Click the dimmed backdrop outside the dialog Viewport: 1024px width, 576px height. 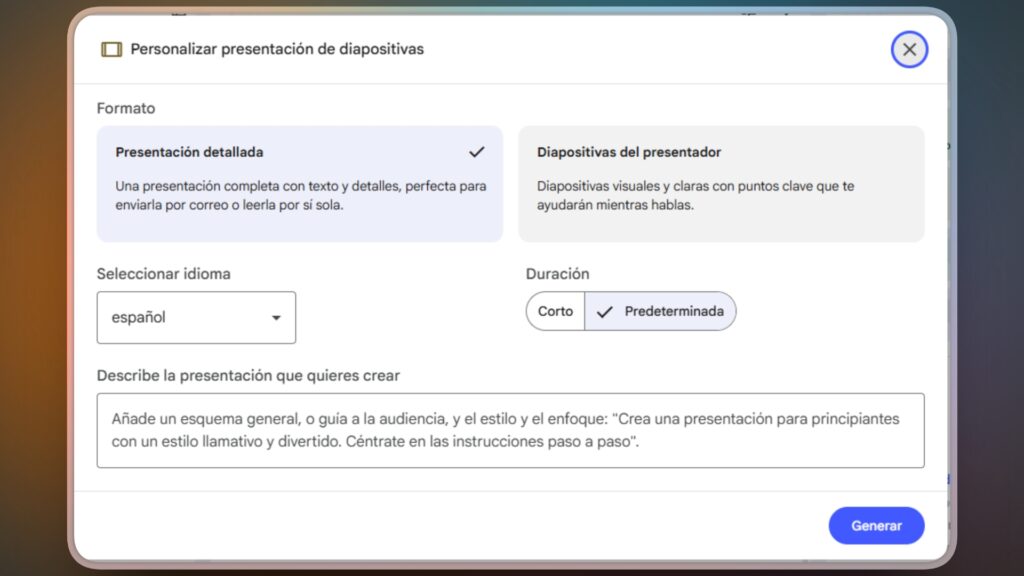click(x=30, y=300)
